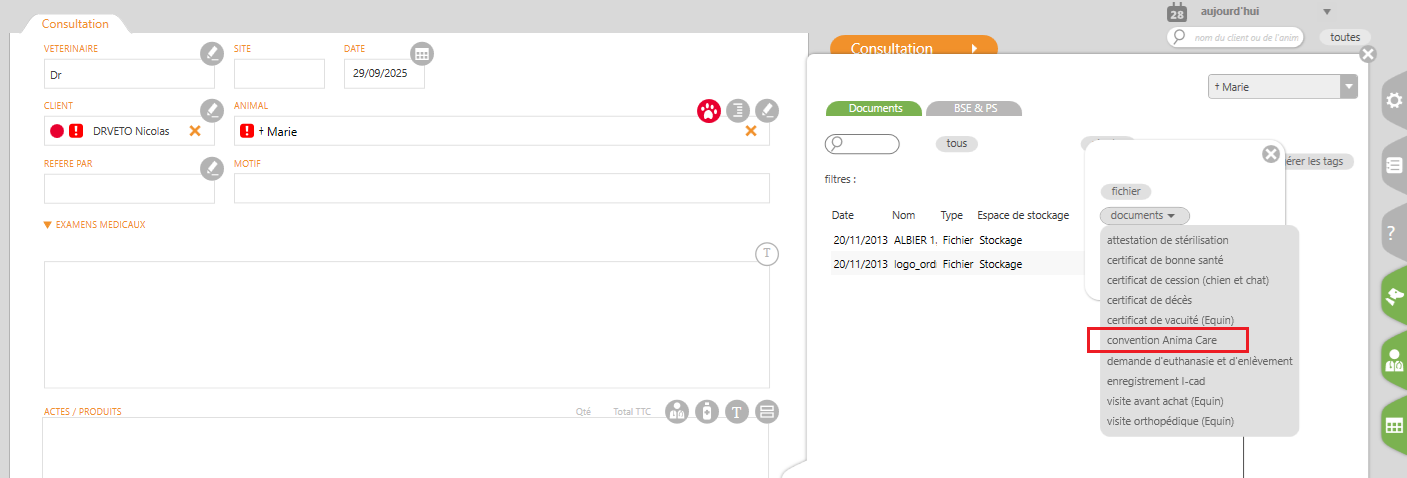Open the settings gear side tab

[x=1392, y=100]
